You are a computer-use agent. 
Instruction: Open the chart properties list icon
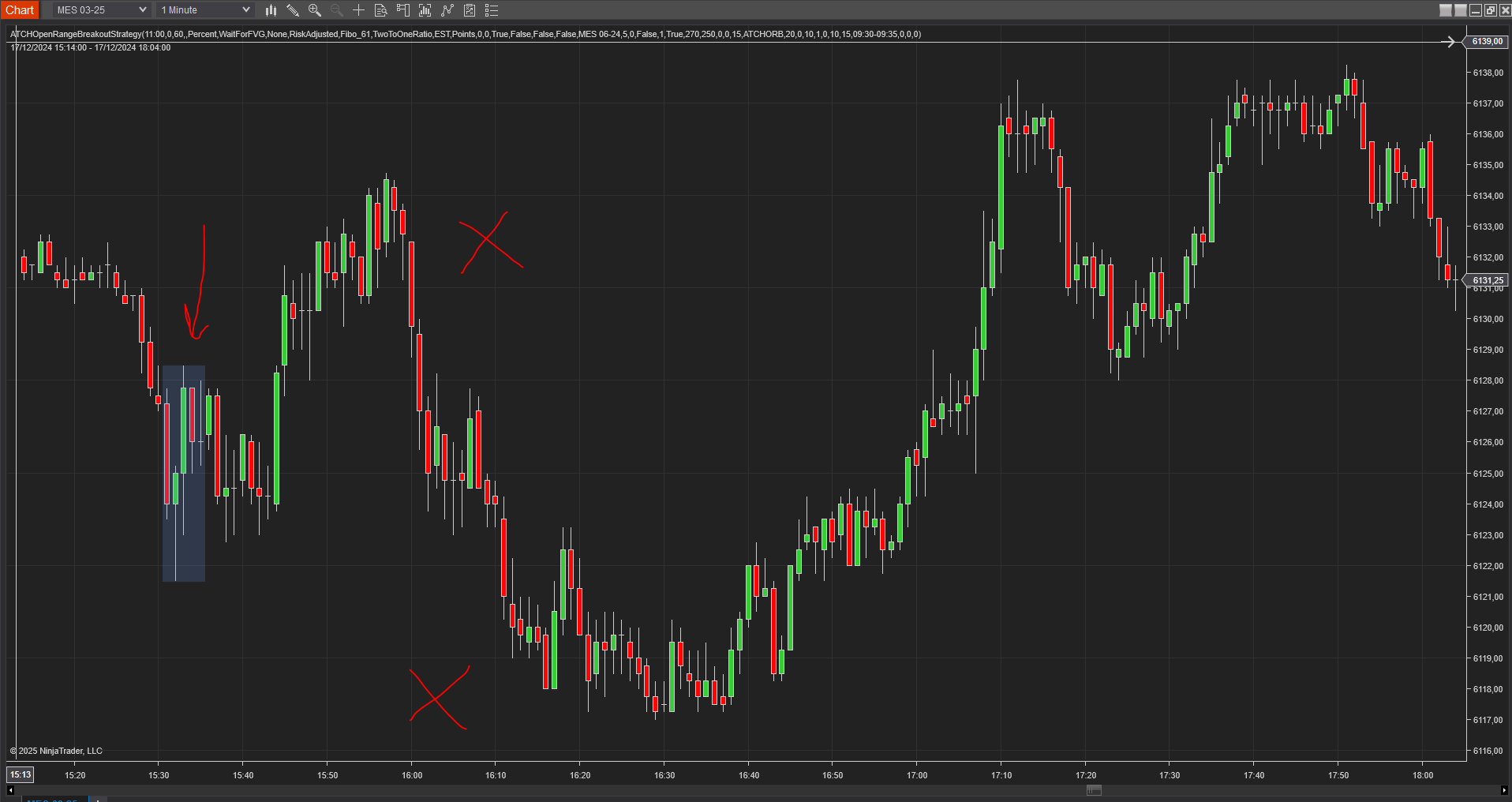492,10
